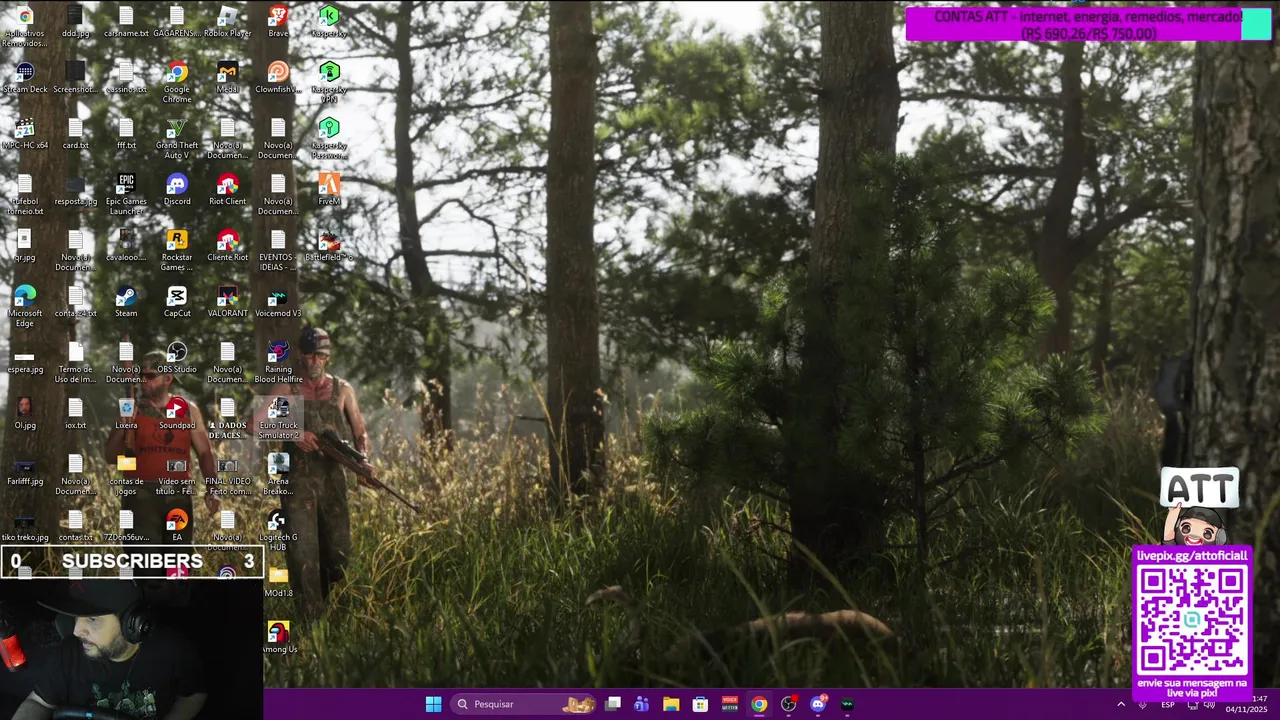Select the carsname.txt file

click(x=126, y=22)
